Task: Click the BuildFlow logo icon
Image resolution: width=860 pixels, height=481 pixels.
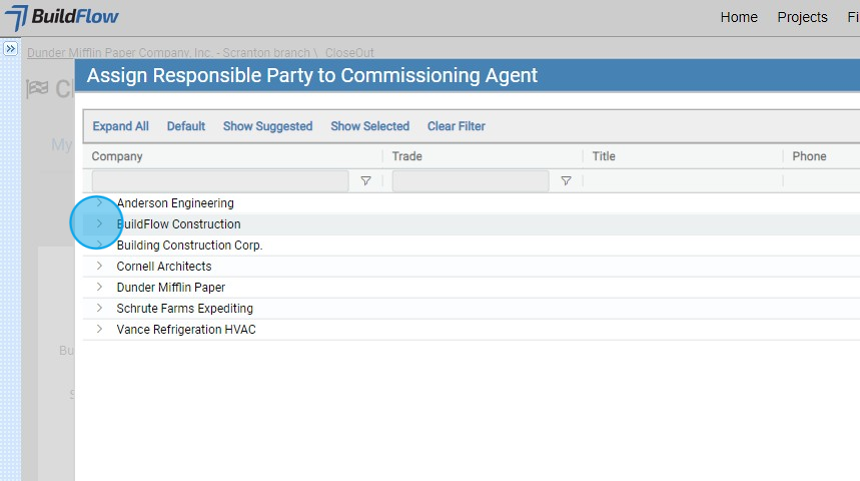Action: point(17,18)
